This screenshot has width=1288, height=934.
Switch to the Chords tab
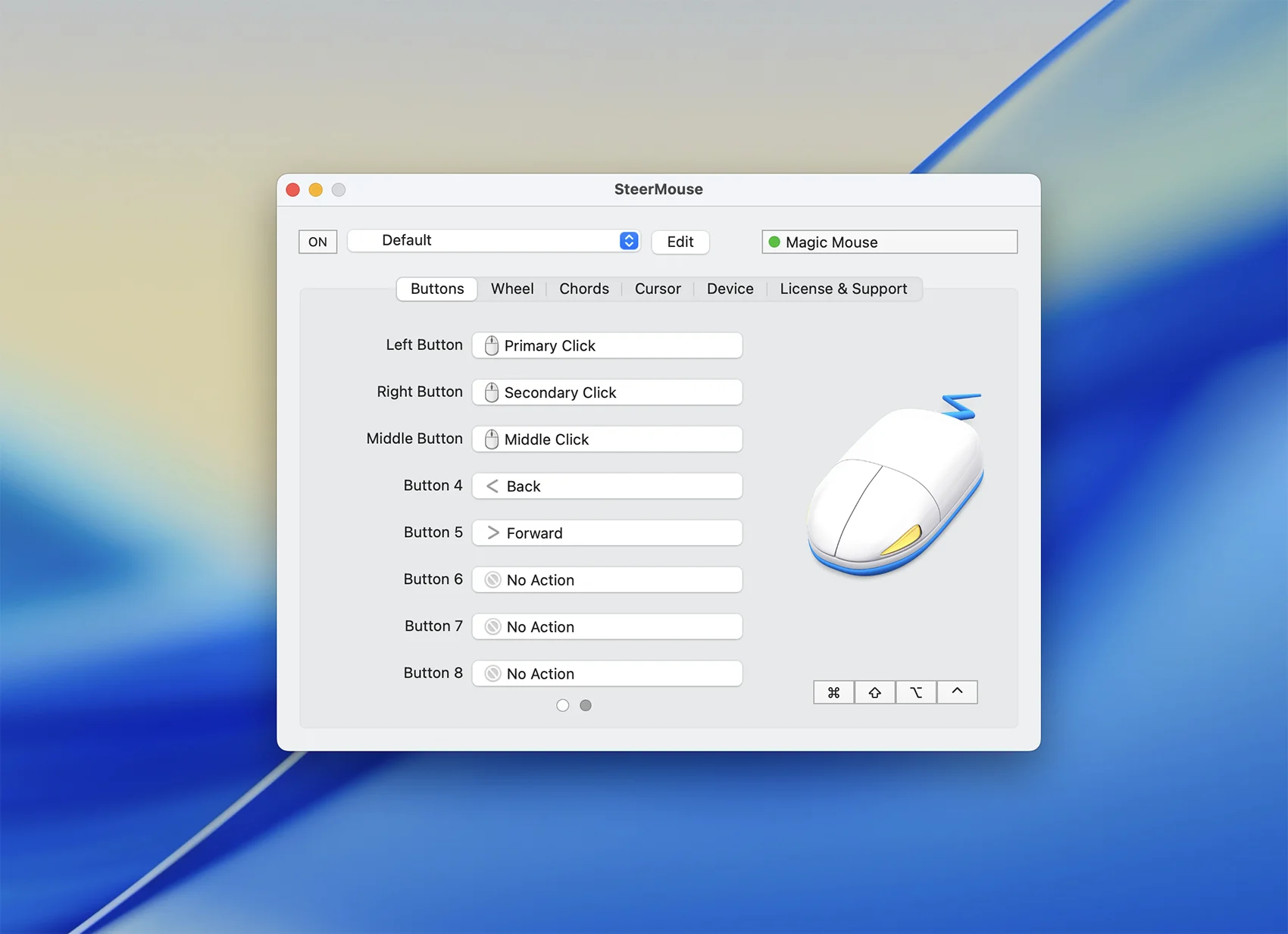584,289
